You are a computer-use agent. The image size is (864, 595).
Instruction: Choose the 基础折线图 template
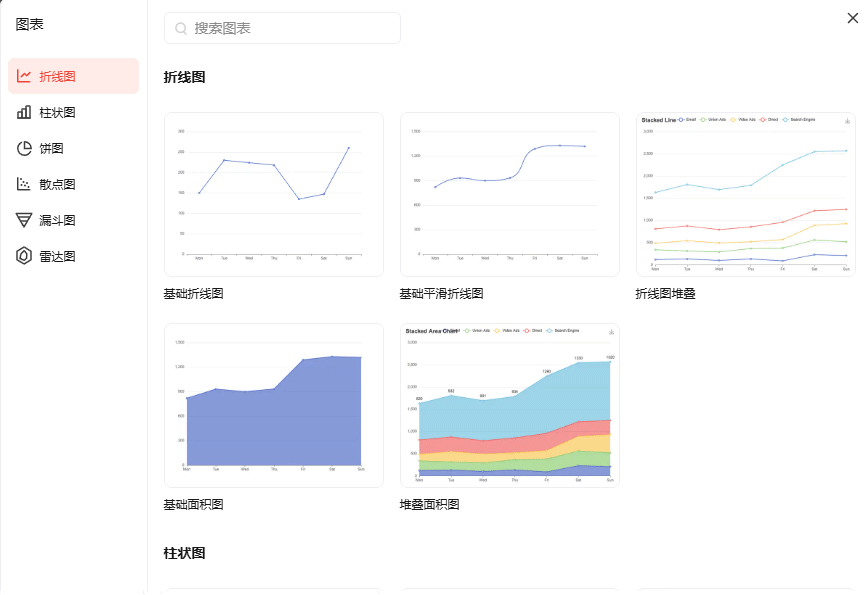pos(273,194)
